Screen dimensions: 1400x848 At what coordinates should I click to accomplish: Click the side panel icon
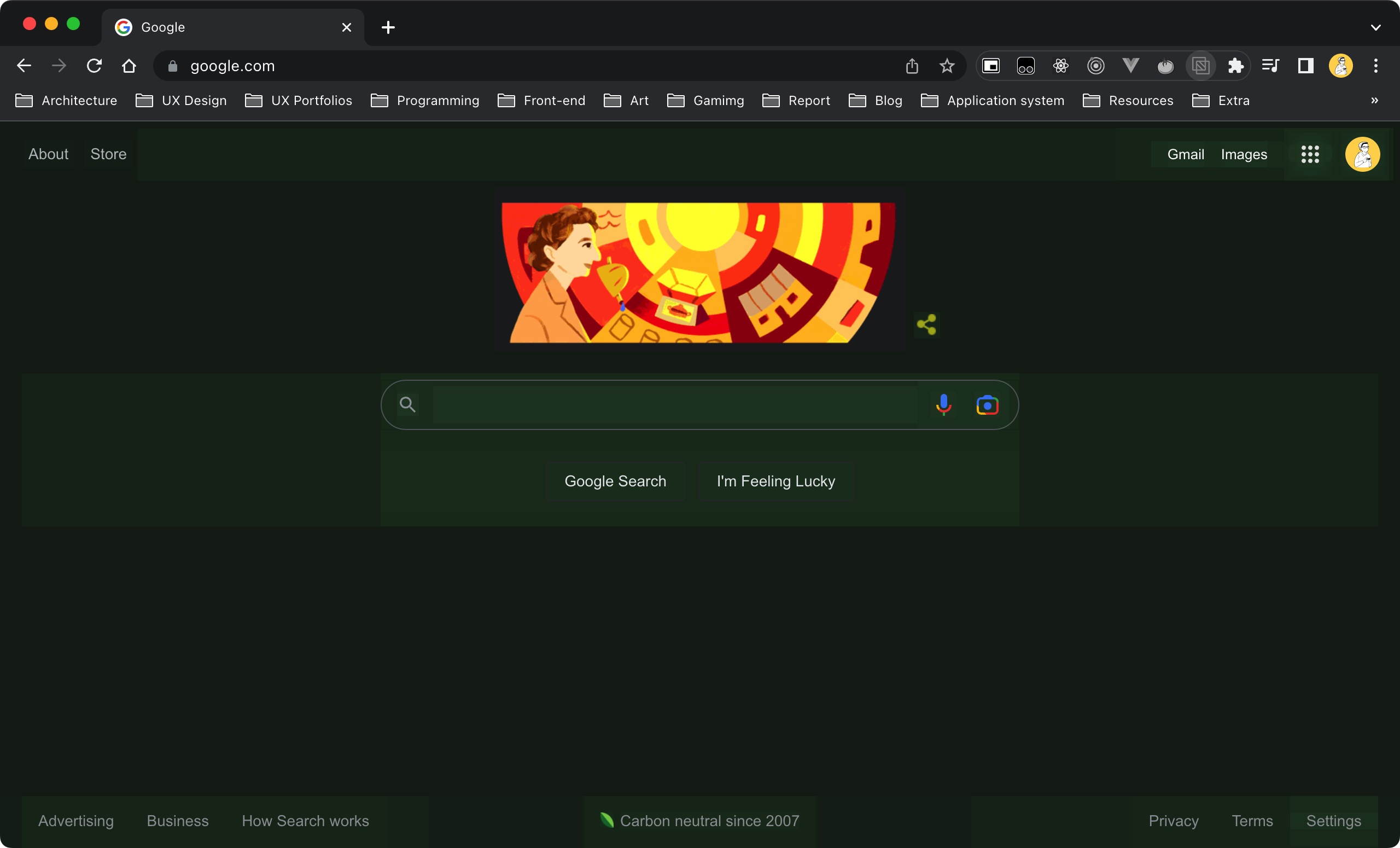click(1305, 65)
